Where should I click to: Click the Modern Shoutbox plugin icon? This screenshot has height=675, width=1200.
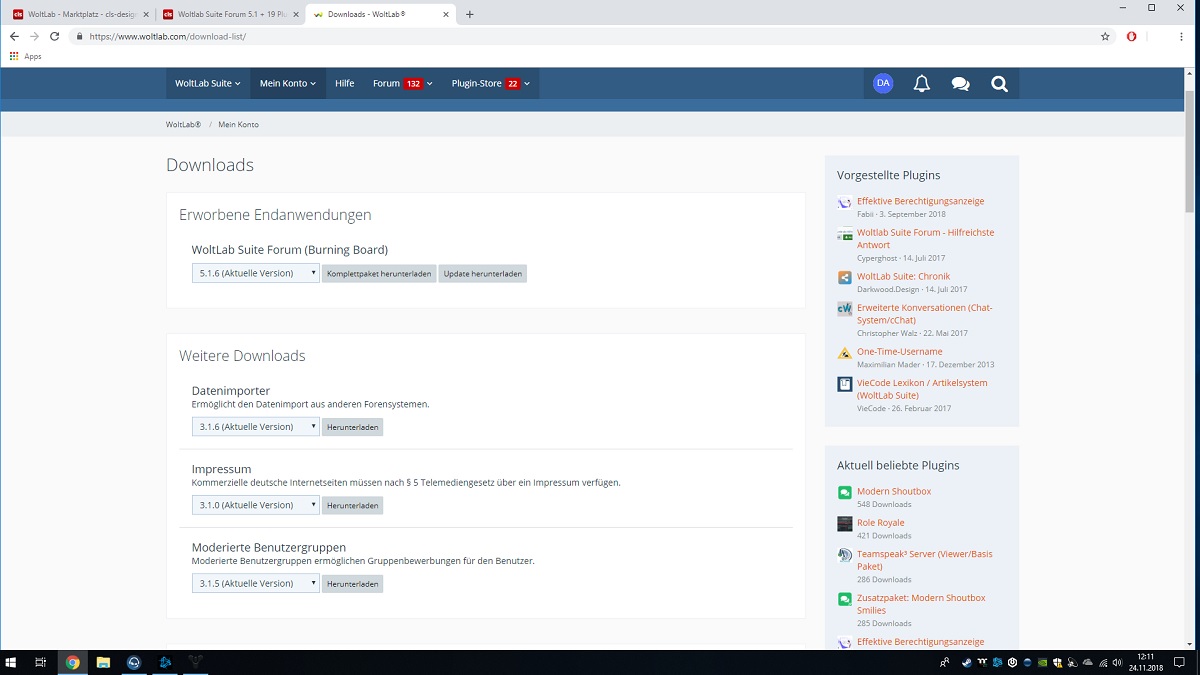coord(845,492)
